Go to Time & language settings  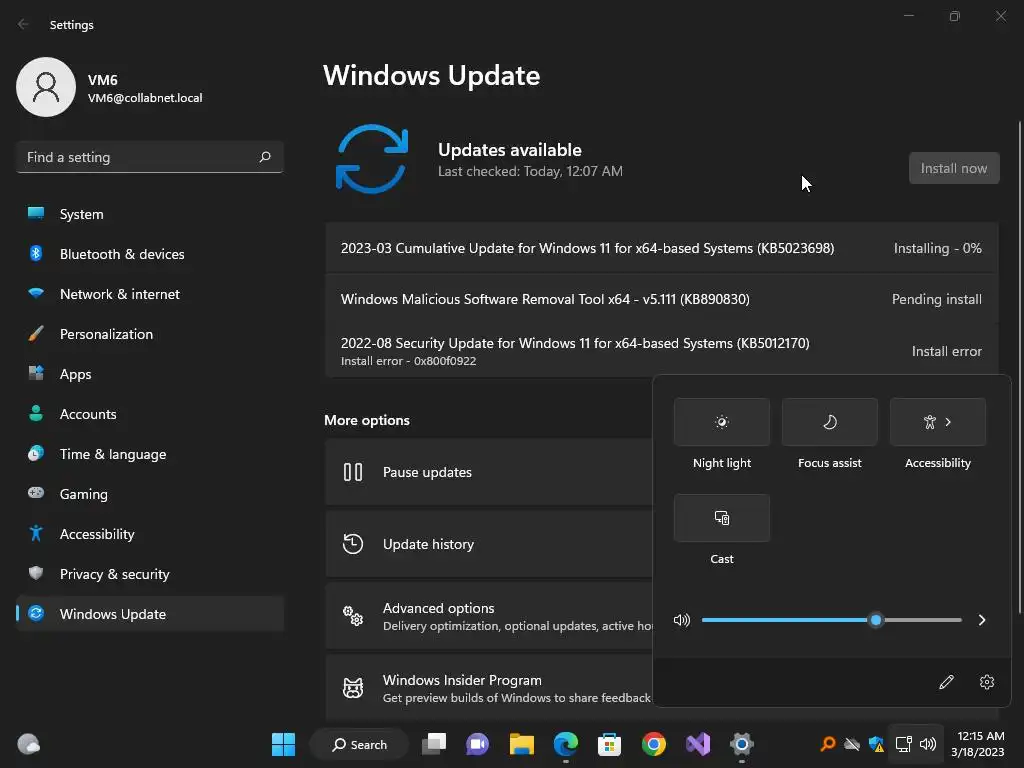click(150, 454)
